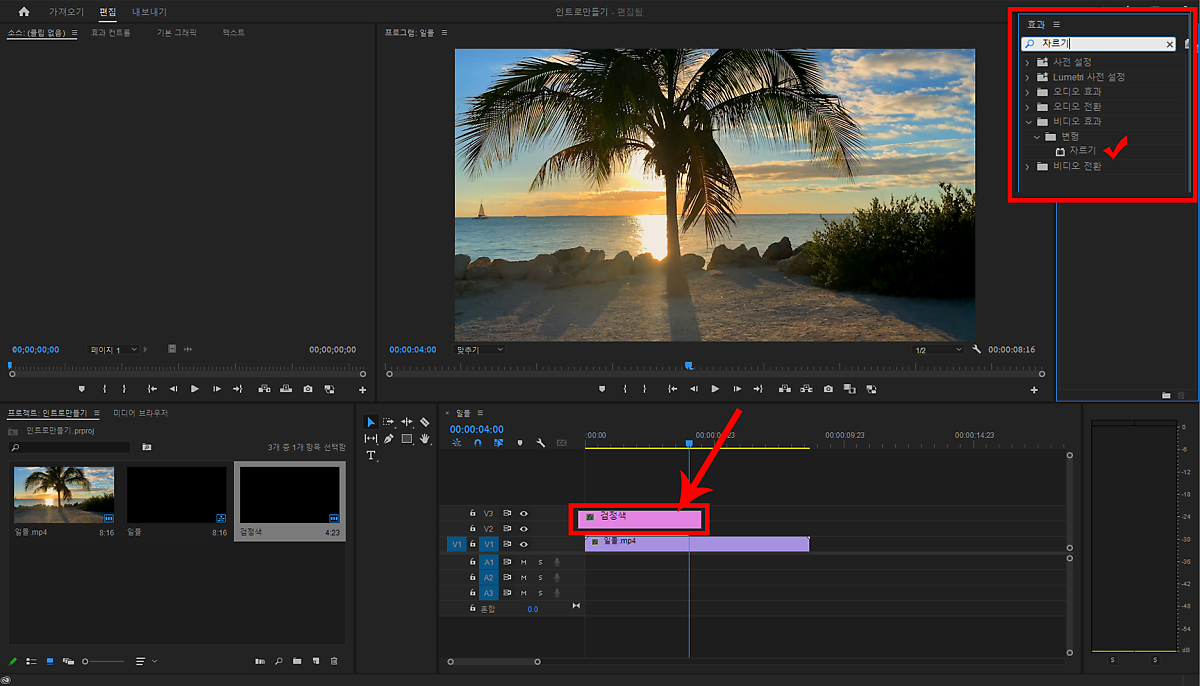Image resolution: width=1200 pixels, height=686 pixels.
Task: Mute audio track A1
Action: point(523,562)
